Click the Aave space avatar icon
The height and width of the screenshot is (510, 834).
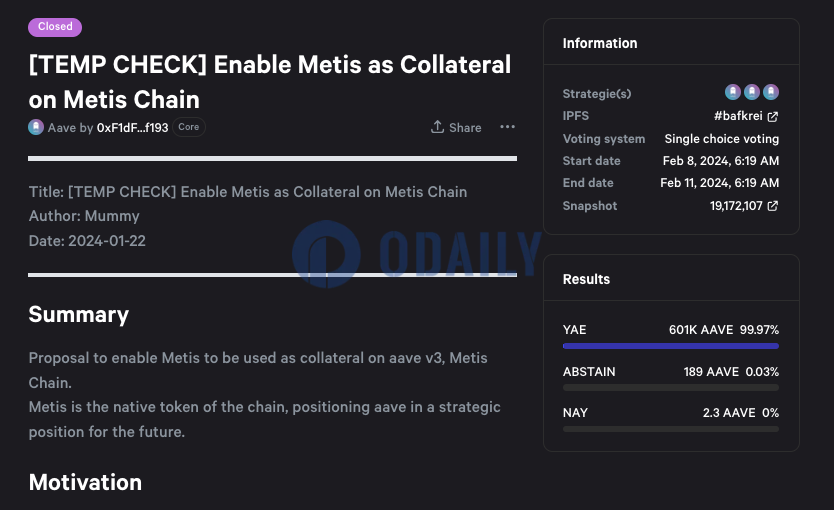[x=36, y=127]
